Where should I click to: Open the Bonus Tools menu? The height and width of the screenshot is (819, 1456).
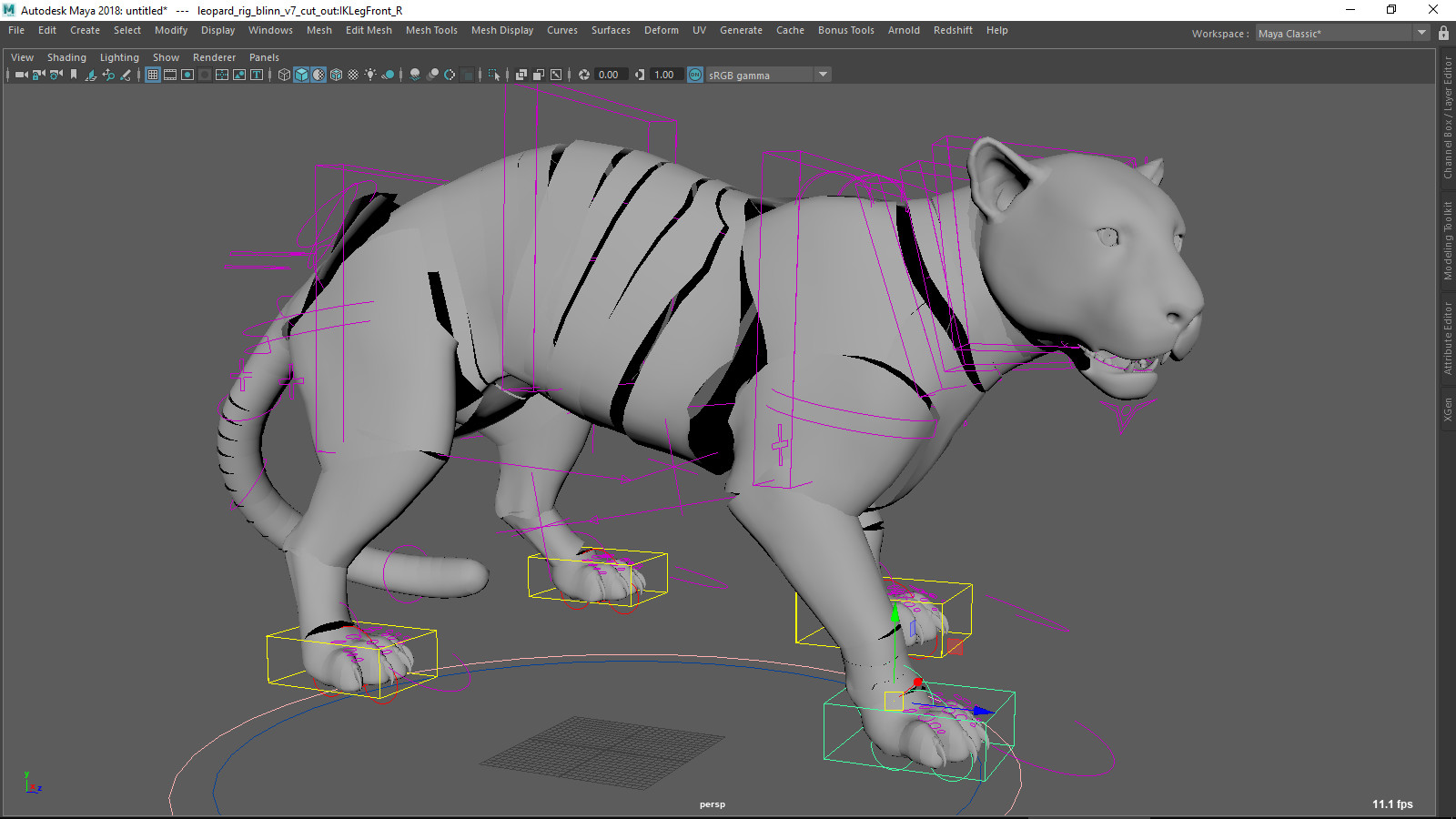tap(845, 30)
